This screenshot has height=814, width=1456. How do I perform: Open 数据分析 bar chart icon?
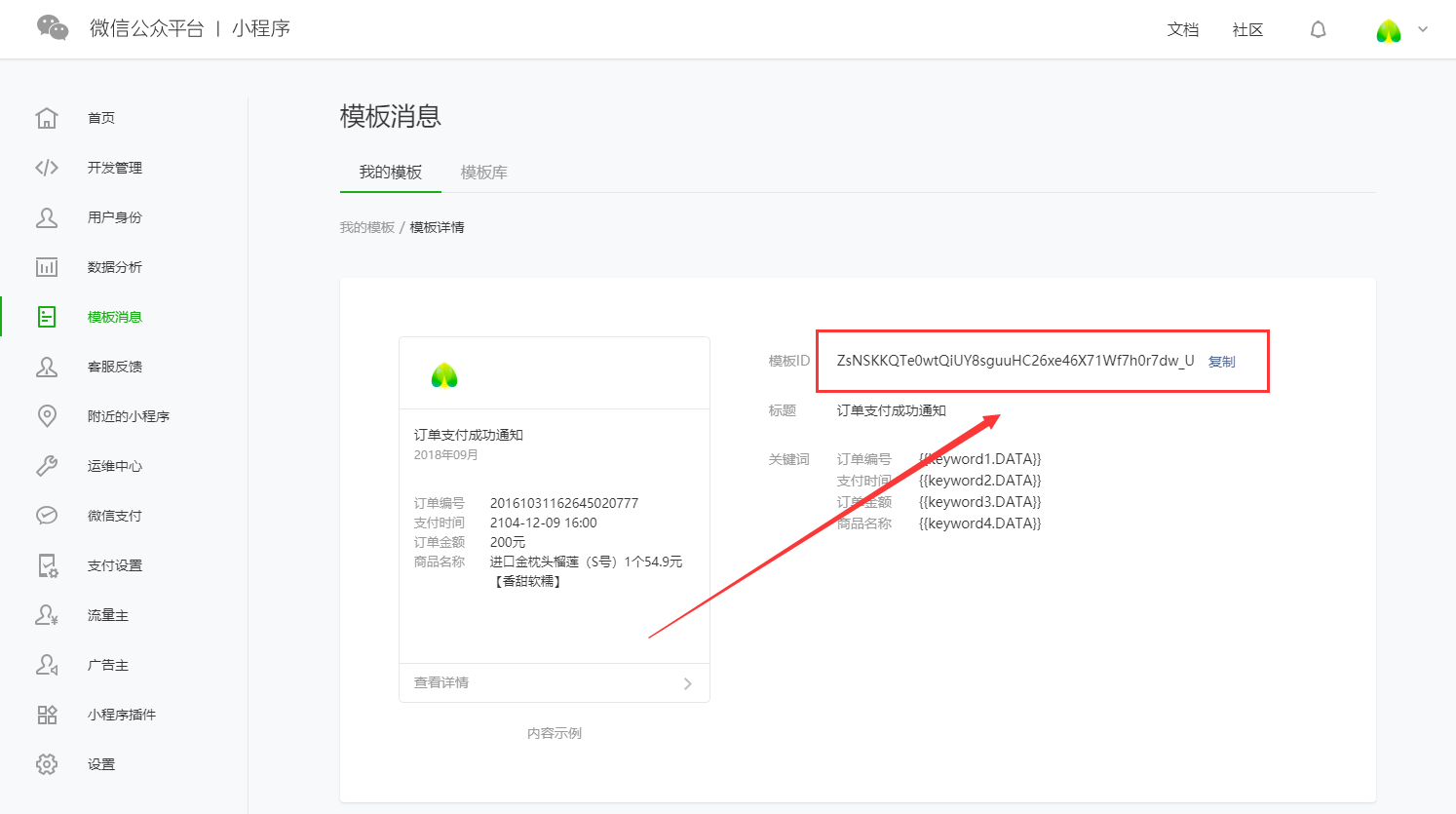click(47, 267)
